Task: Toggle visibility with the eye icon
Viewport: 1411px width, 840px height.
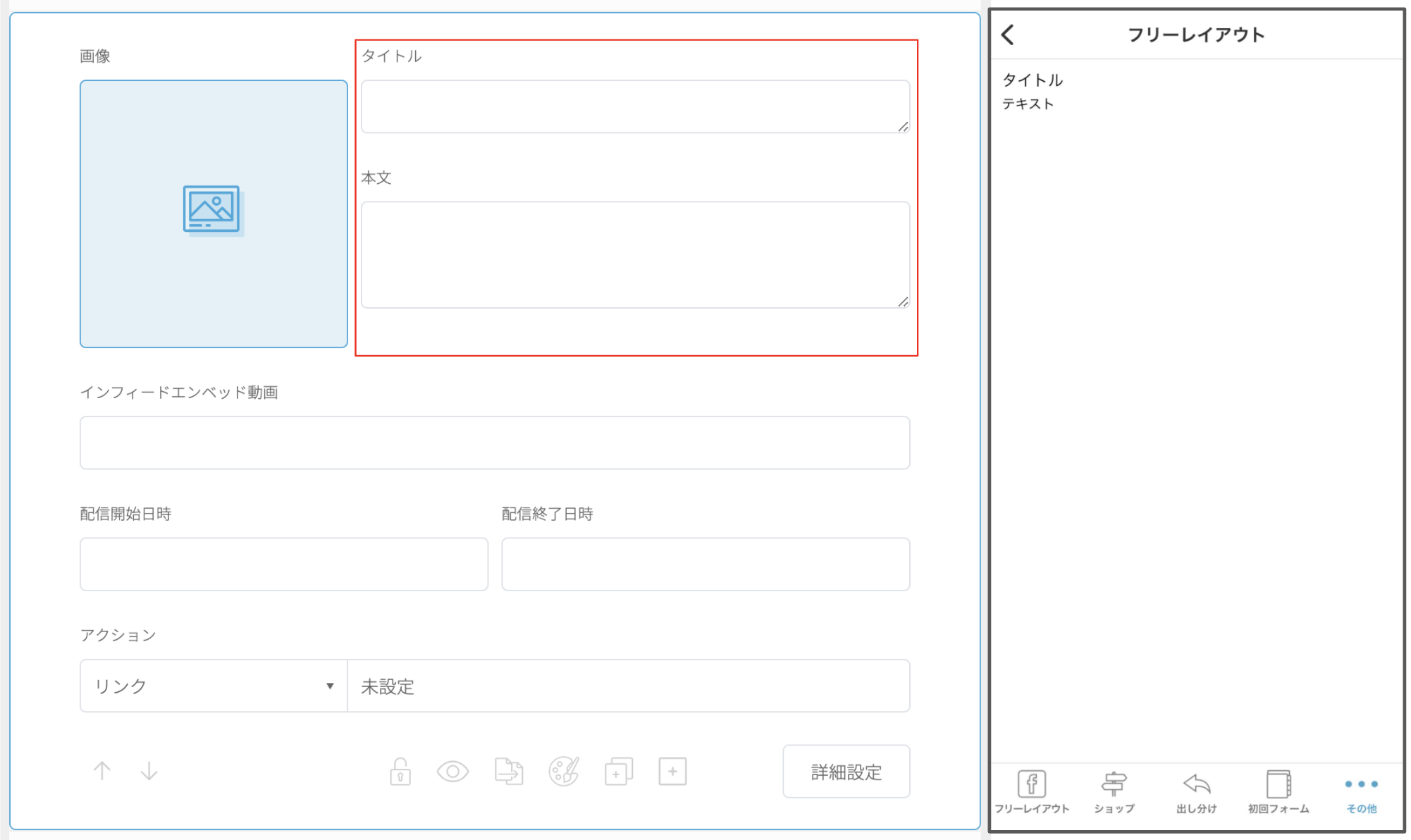Action: pos(452,772)
